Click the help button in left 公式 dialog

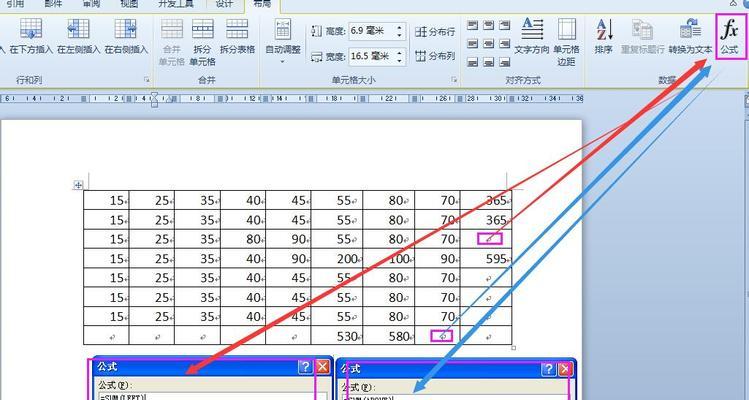pos(305,367)
